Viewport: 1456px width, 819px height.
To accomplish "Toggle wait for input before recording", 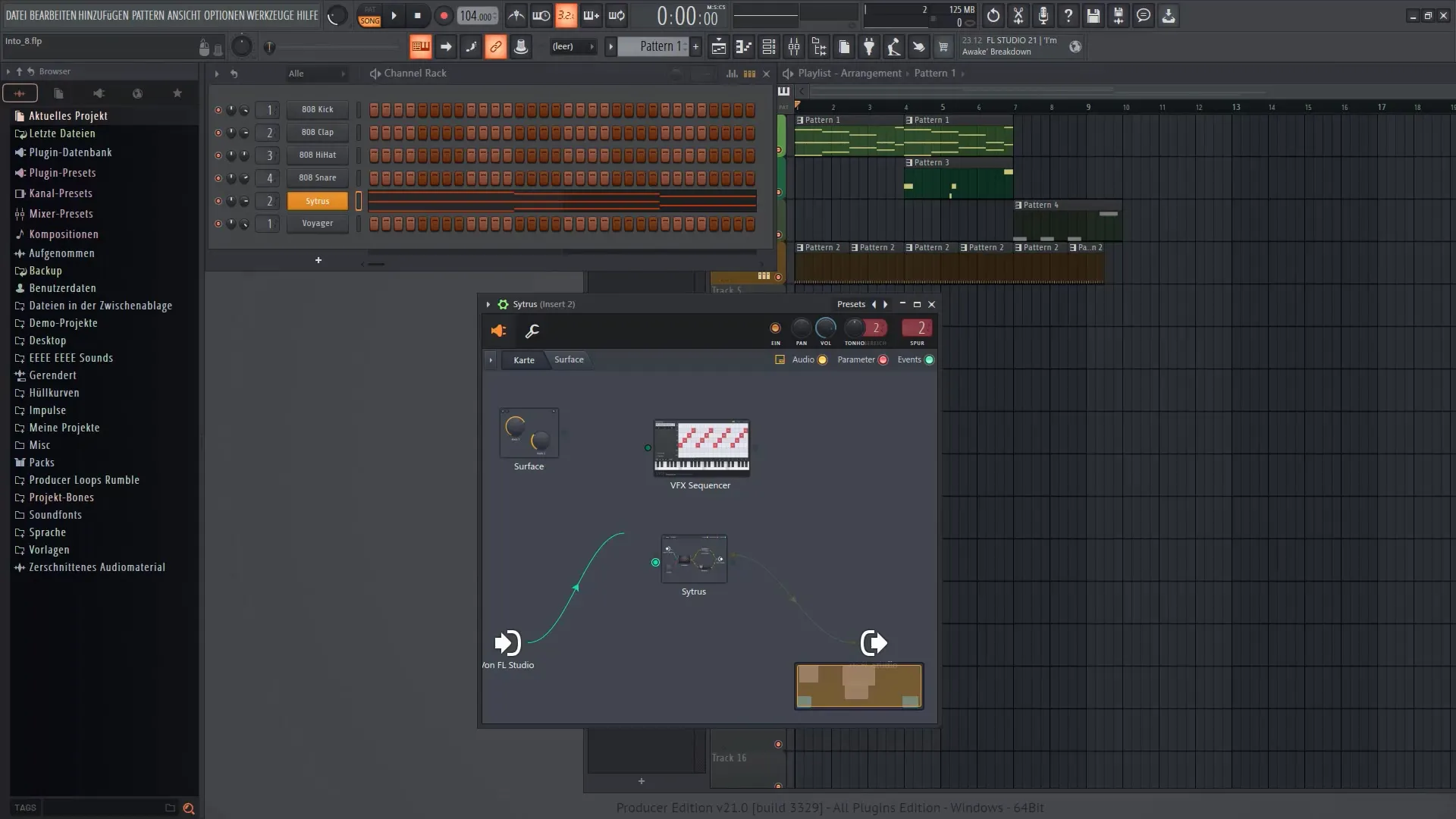I will coord(541,15).
